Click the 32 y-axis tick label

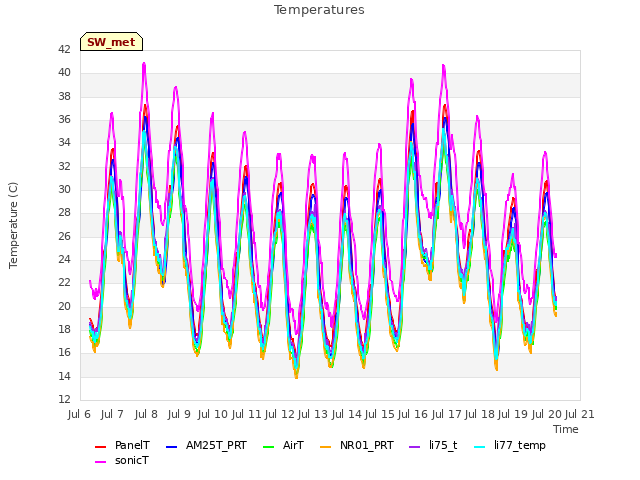(64, 167)
